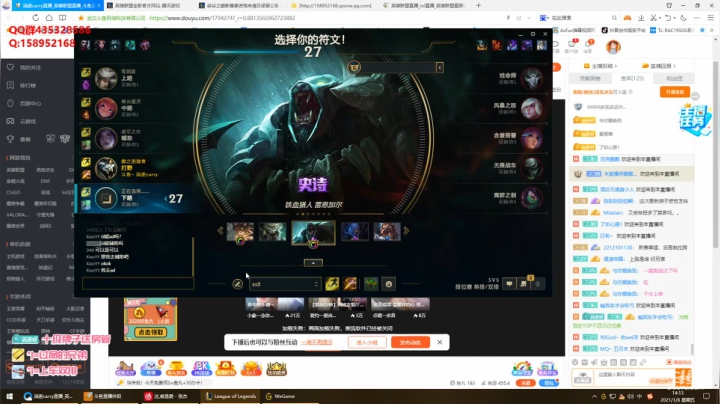Viewport: 720px width, 404px height.
Task: Show next skins with right carousel arrow
Action: click(406, 231)
